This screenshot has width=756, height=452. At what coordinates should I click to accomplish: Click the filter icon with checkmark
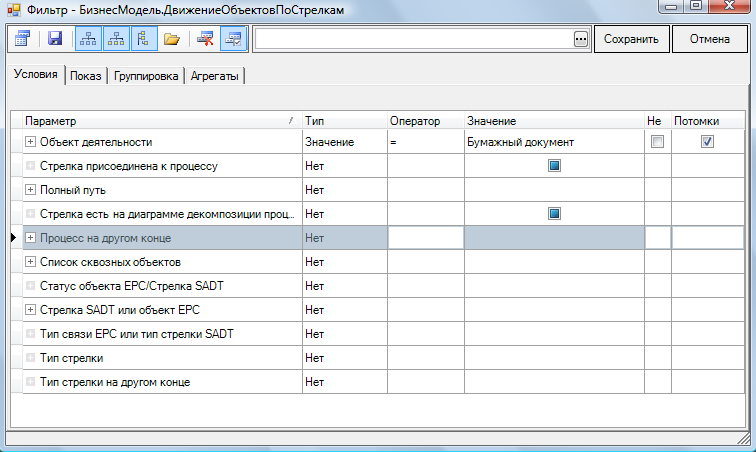tap(233, 39)
